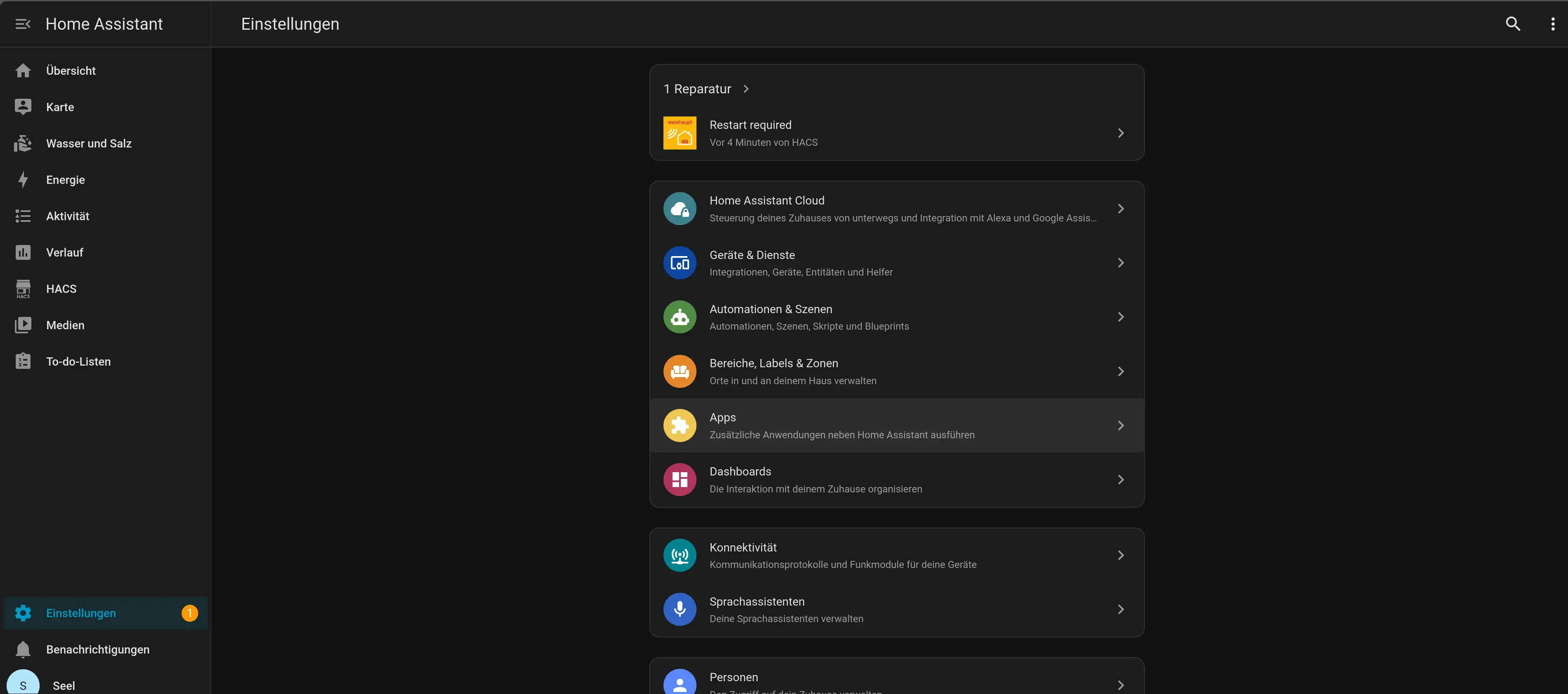This screenshot has width=1568, height=694.
Task: Click the Automationen & Szenen robot icon
Action: tap(679, 317)
